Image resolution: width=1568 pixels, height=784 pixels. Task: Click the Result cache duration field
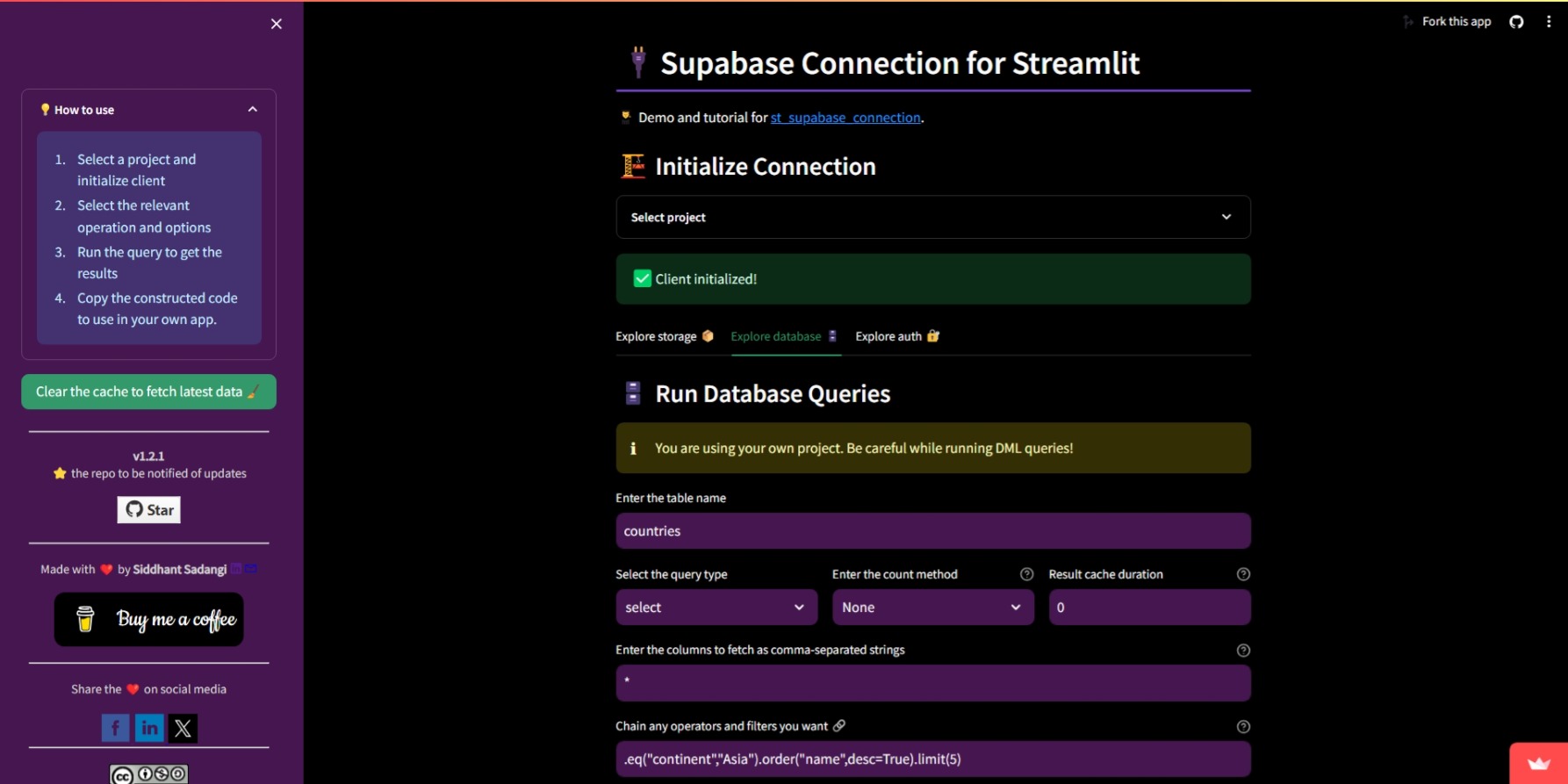tap(1149, 608)
